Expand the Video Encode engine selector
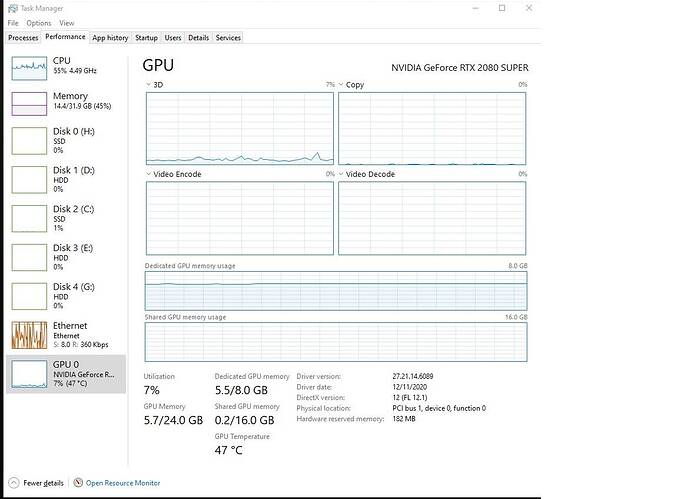 (x=150, y=174)
